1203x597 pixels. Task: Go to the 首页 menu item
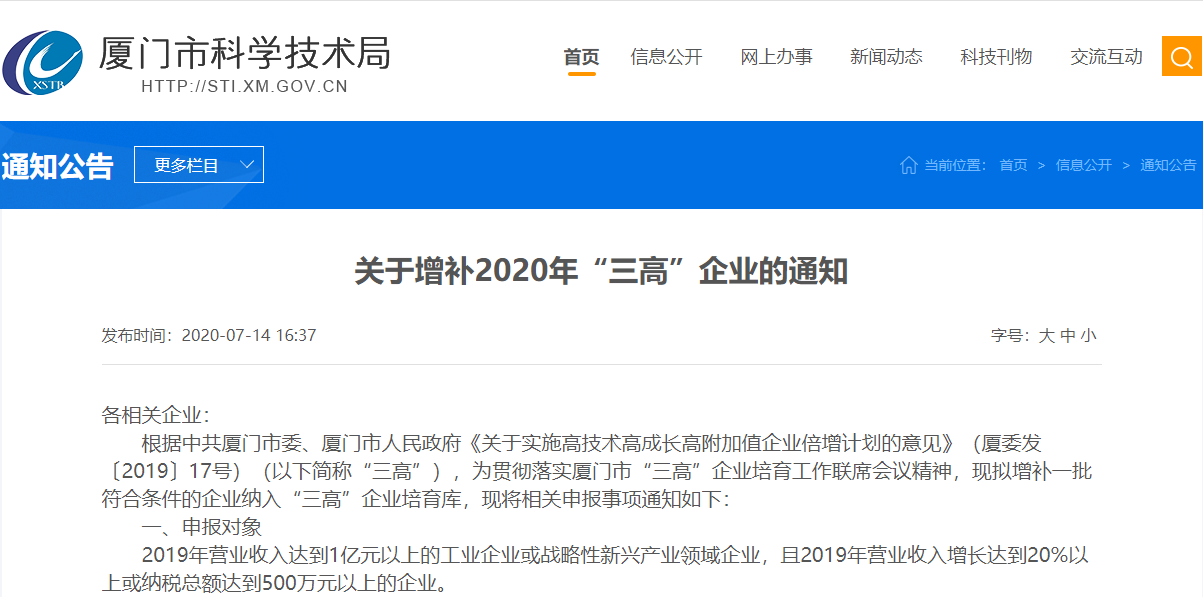[581, 57]
